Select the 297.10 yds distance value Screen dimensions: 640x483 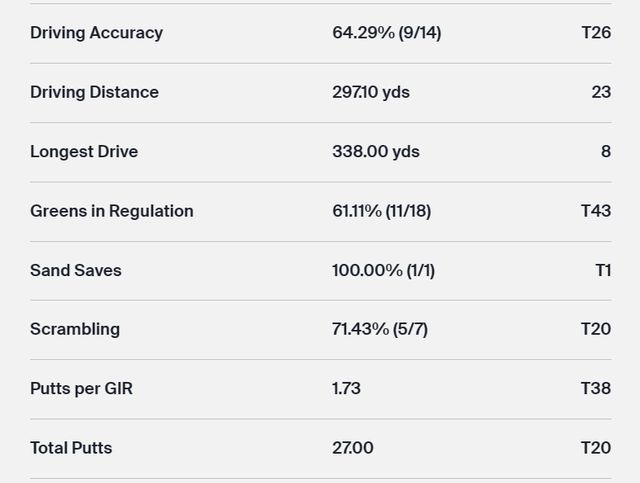point(370,92)
